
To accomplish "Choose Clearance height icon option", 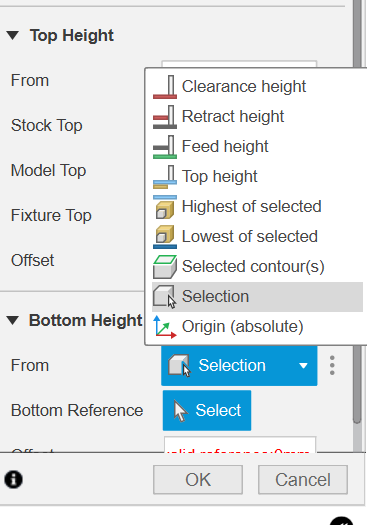I will click(x=165, y=87).
